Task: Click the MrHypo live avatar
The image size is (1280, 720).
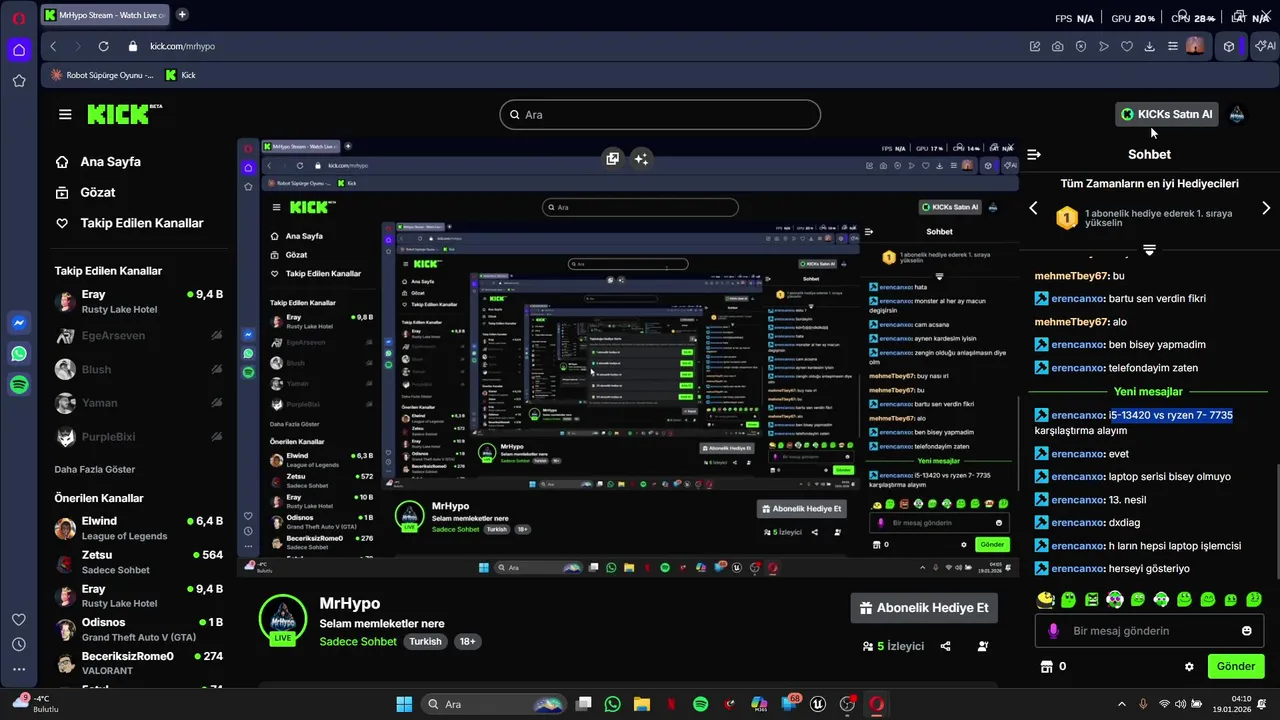Action: click(283, 620)
